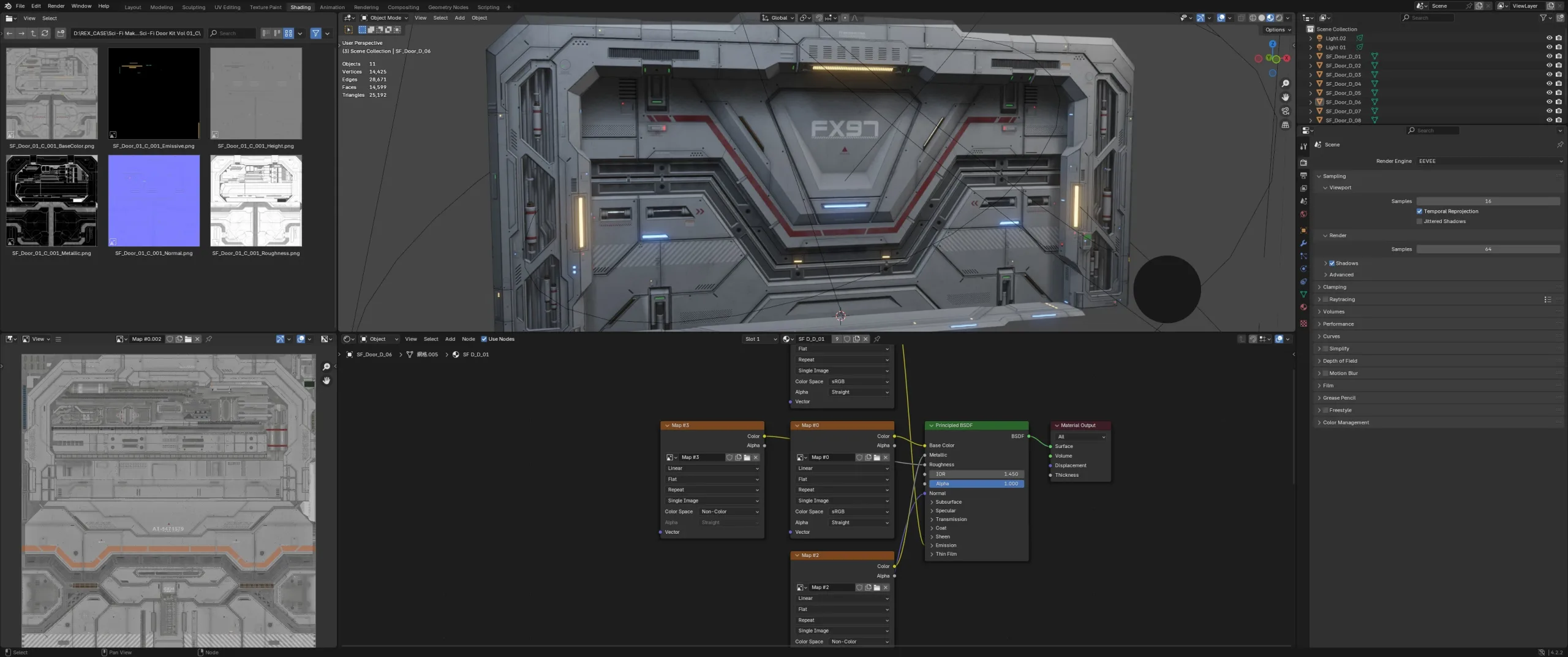The image size is (1568, 657).
Task: Disable the Temporal Reprojection checkbox
Action: point(1419,211)
